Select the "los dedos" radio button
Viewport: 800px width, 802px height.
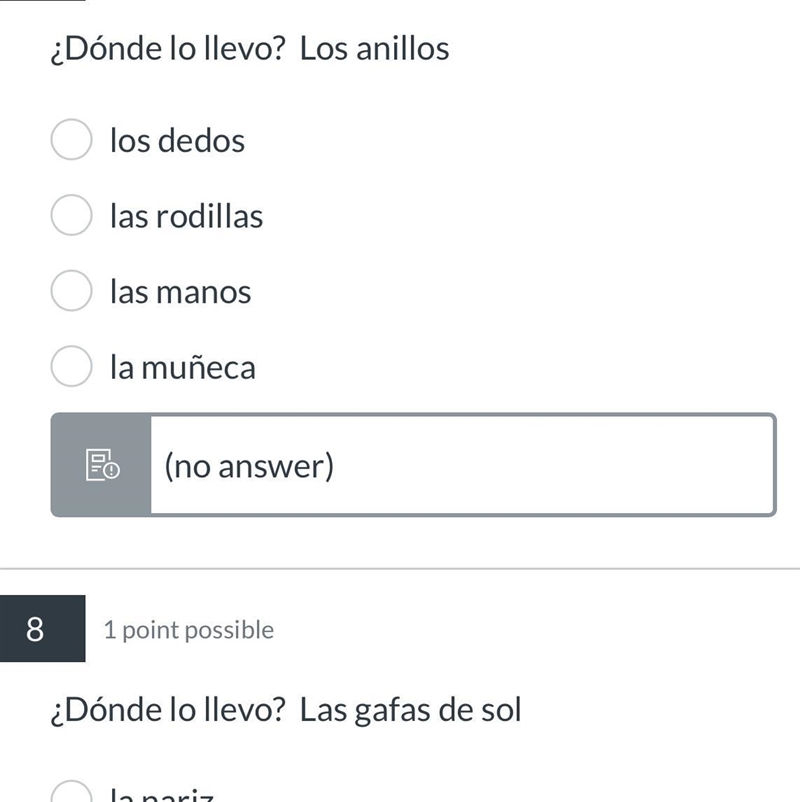pos(72,140)
